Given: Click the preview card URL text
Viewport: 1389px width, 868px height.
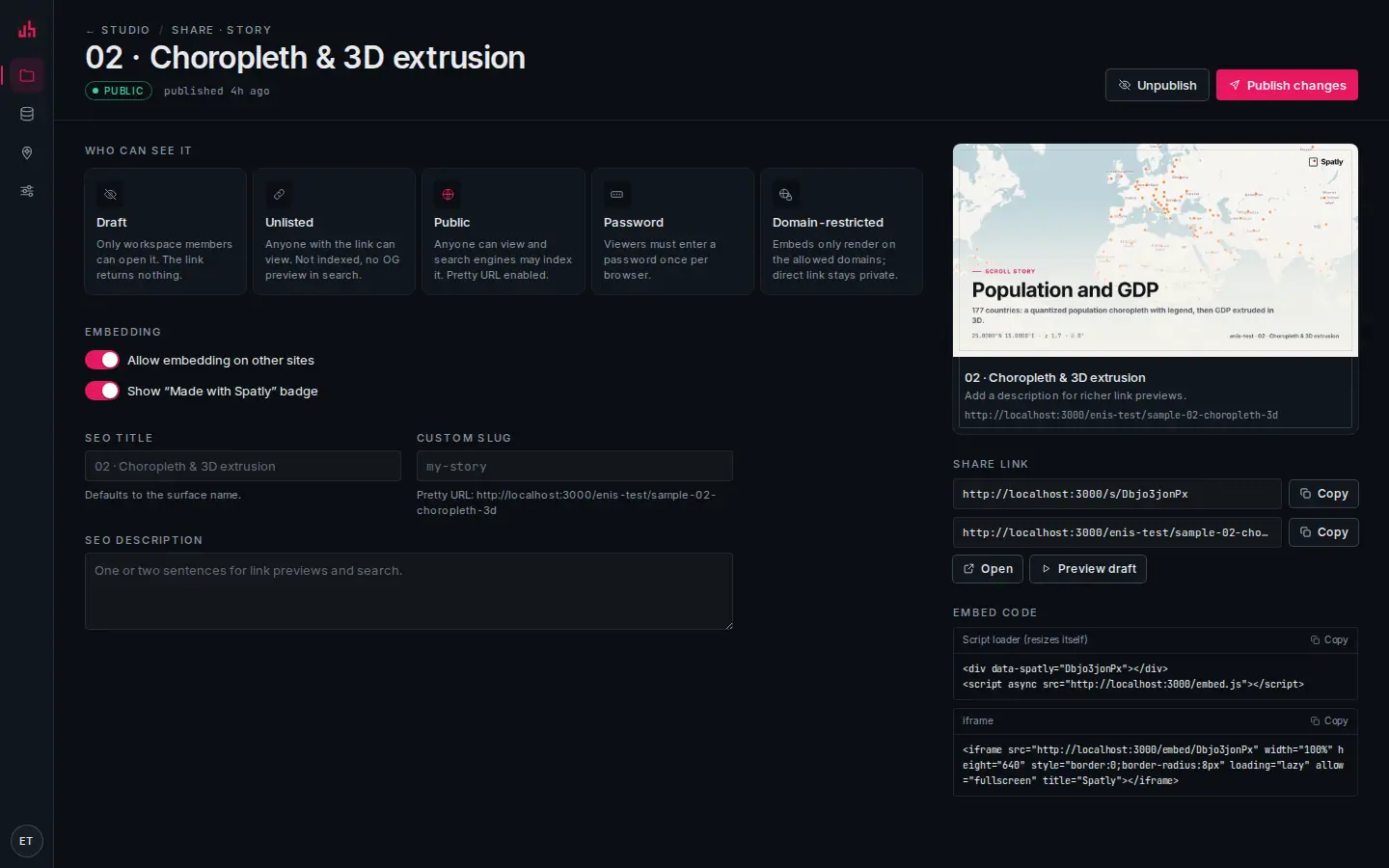Looking at the screenshot, I should tap(1121, 415).
